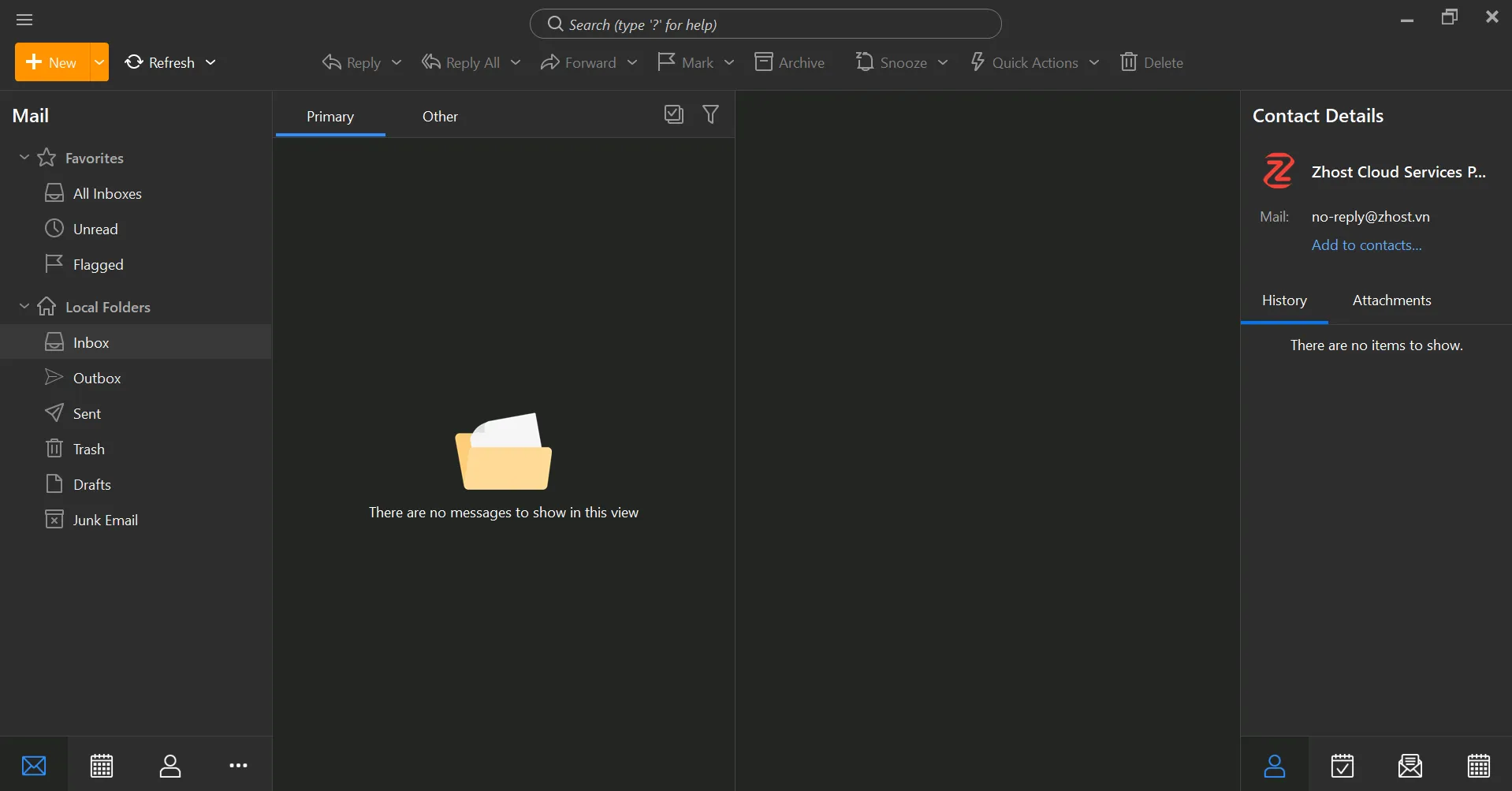Open the agenda tasks icon in right sidebar
This screenshot has height=791, width=1512.
[x=1342, y=765]
